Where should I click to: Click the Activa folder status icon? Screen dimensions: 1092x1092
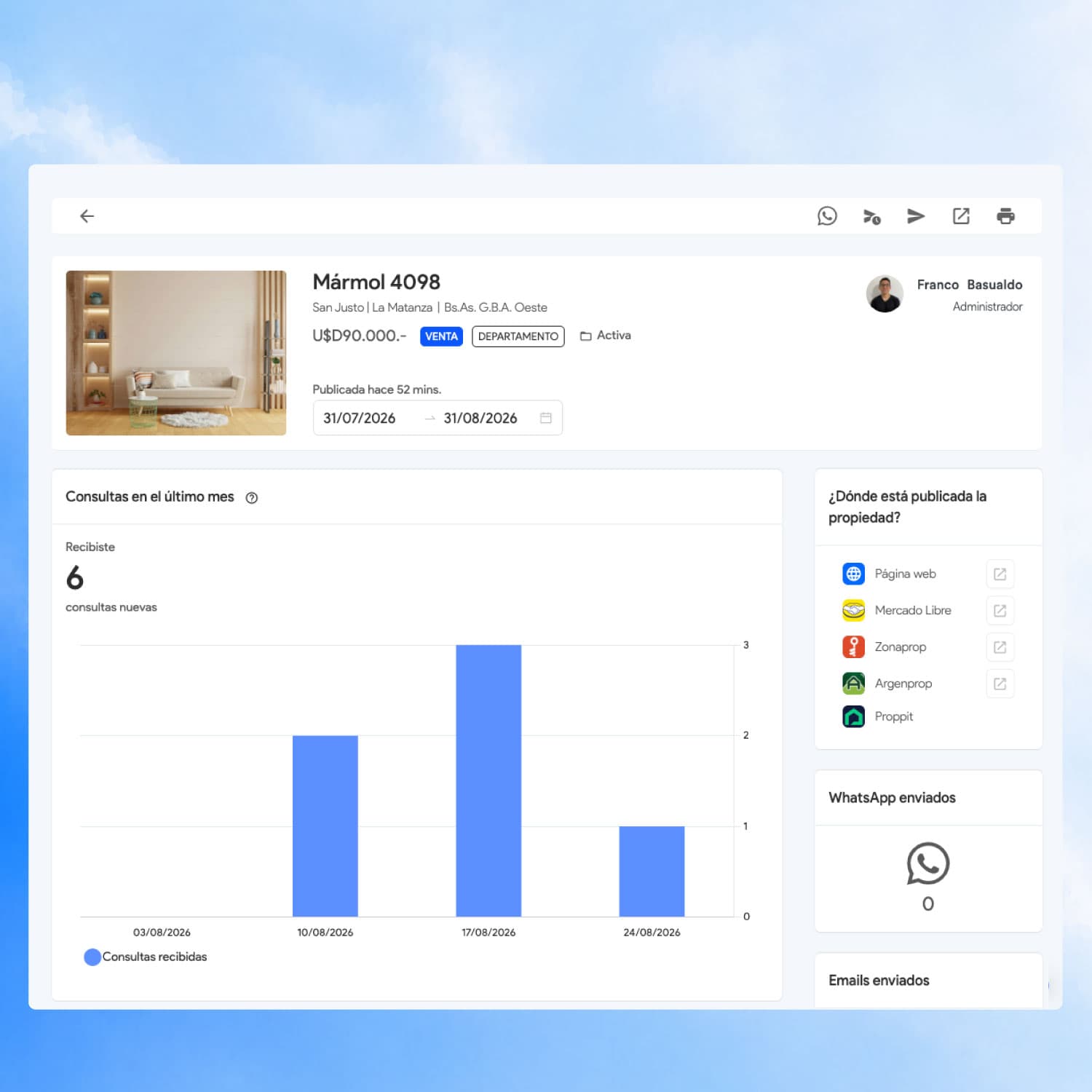(x=585, y=336)
